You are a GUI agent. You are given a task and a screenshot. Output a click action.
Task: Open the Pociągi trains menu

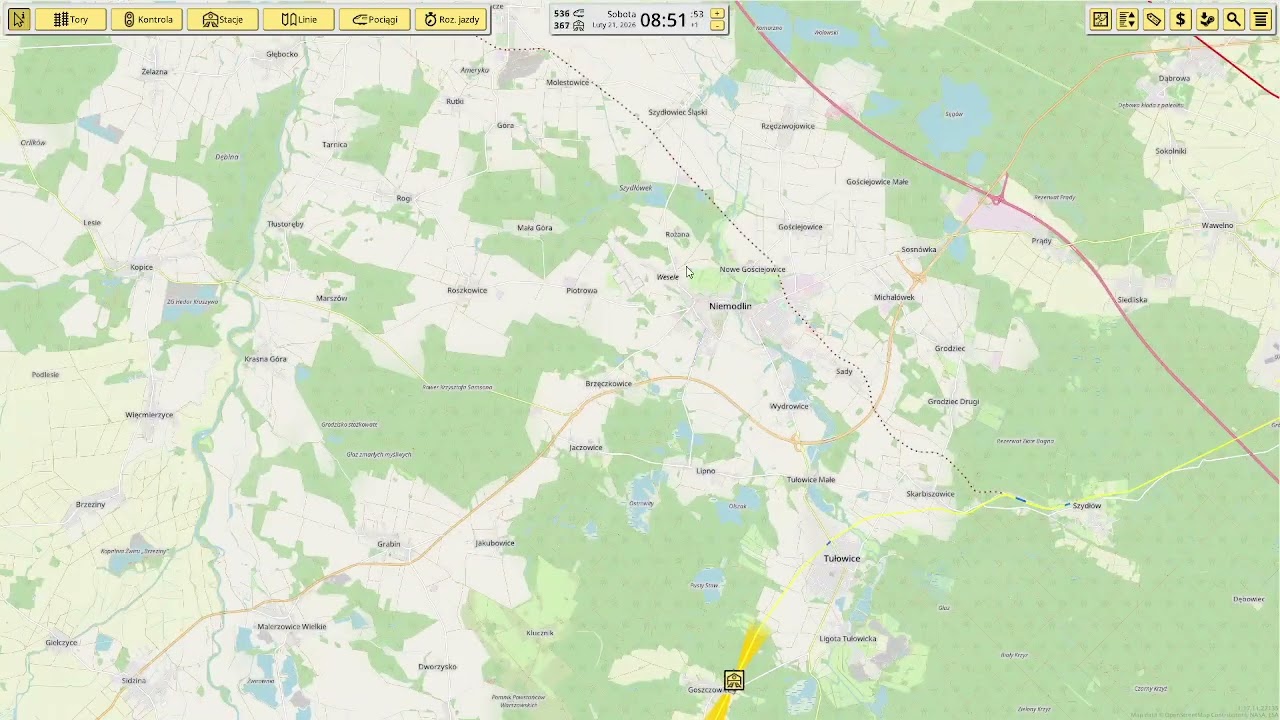pyautogui.click(x=374, y=19)
